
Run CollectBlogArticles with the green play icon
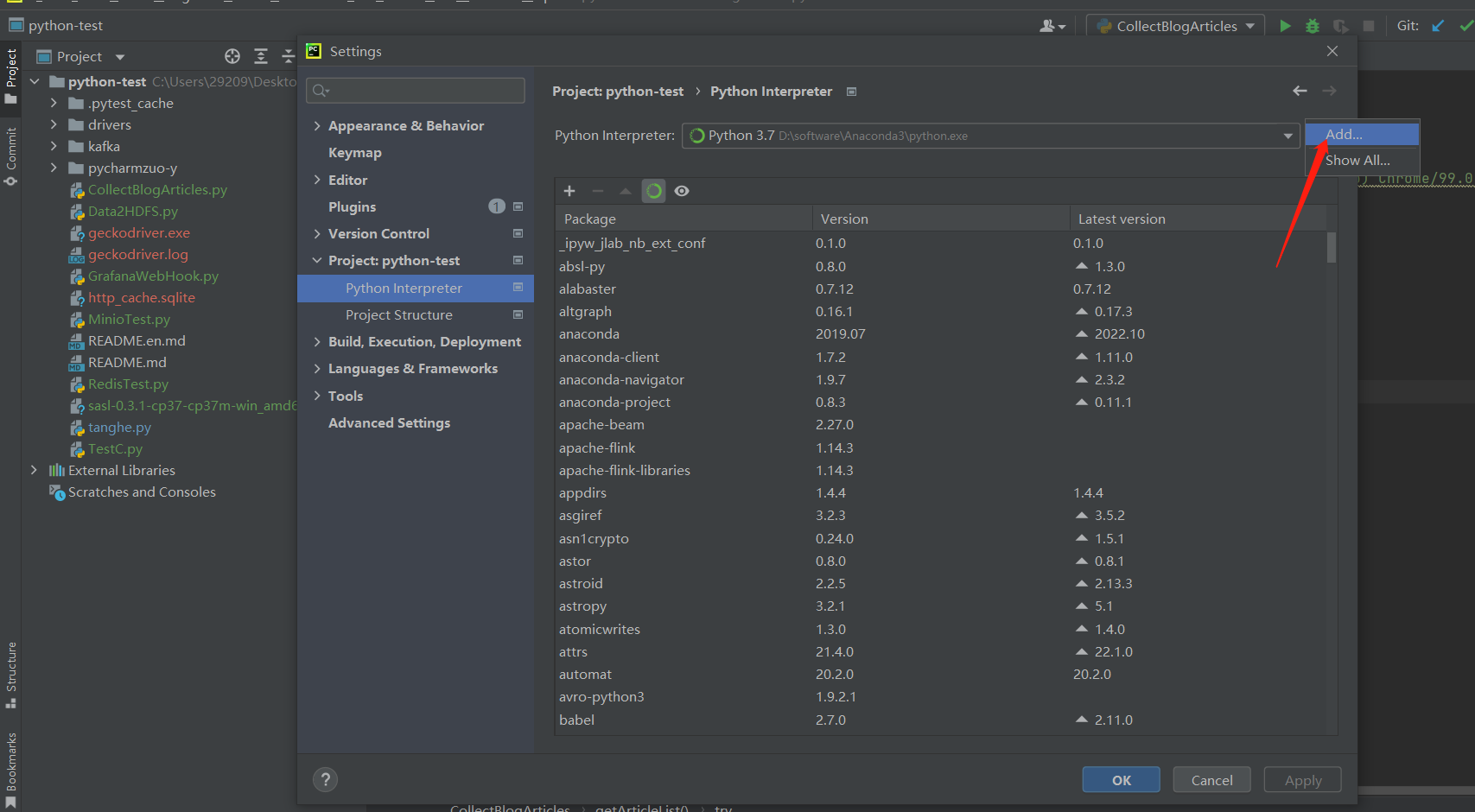[1285, 26]
